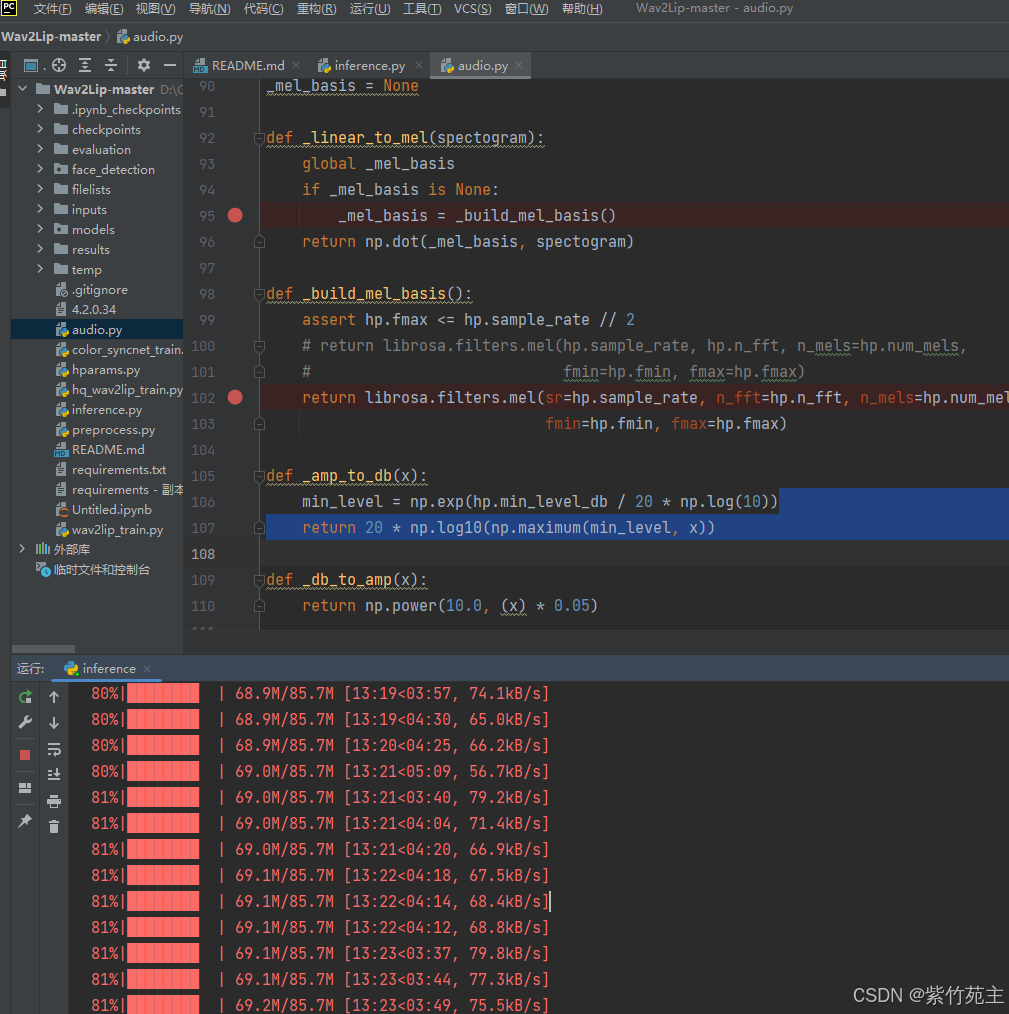Click the PyCharm application logo icon
Viewport: 1009px width, 1014px height.
[8, 8]
